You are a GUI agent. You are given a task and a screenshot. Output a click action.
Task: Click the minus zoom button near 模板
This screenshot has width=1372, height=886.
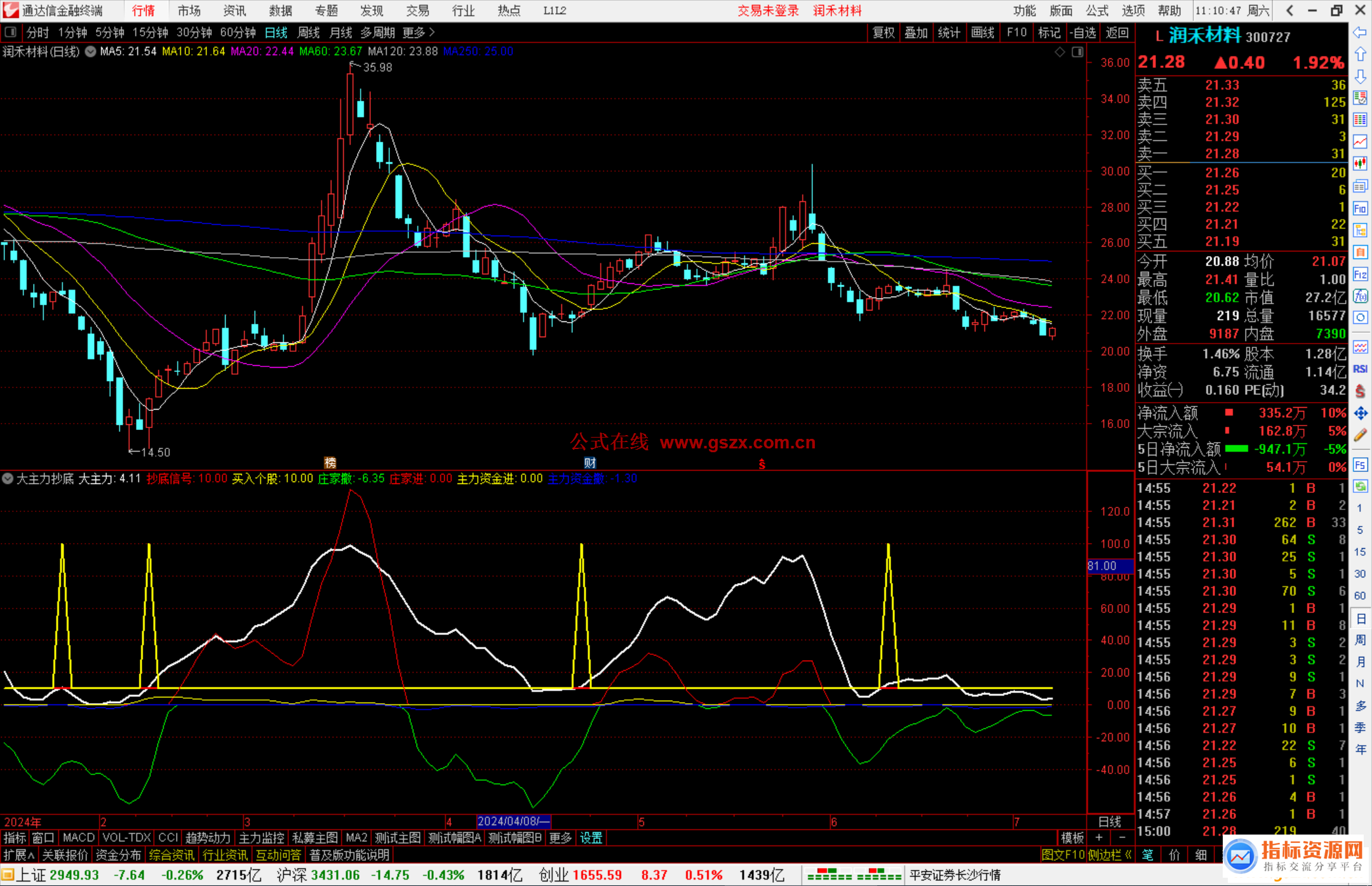1121,838
